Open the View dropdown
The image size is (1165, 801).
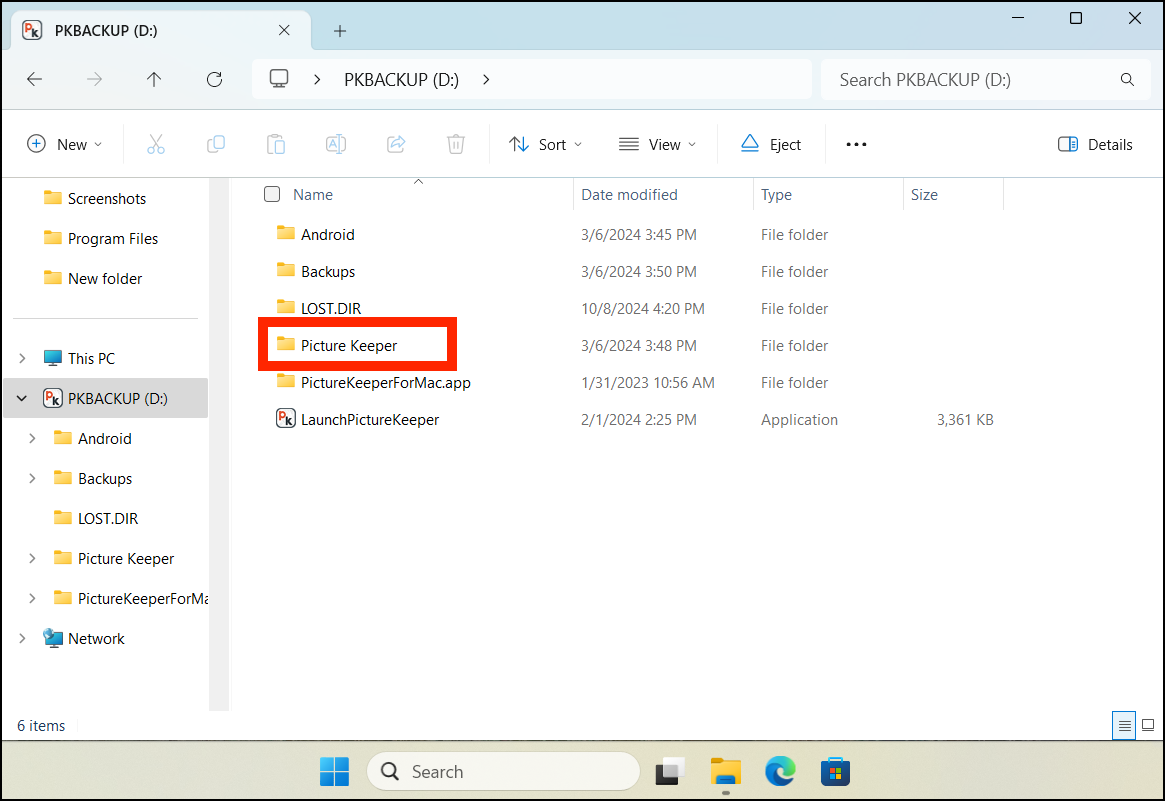point(658,144)
